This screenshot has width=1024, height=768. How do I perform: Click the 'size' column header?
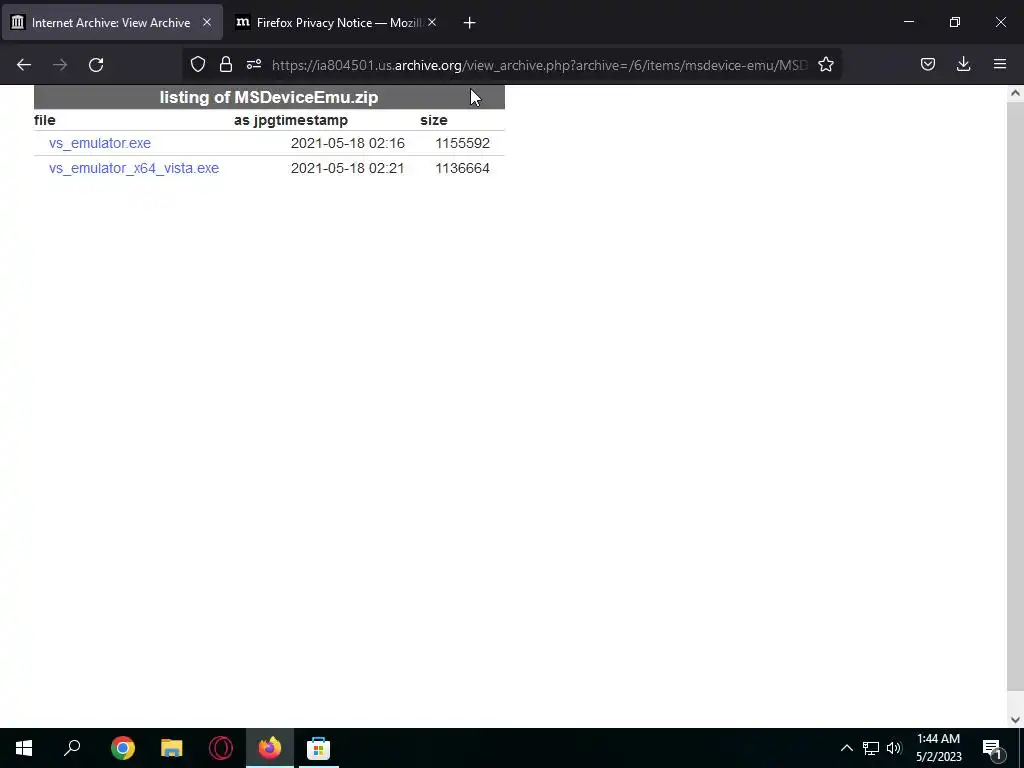[434, 120]
